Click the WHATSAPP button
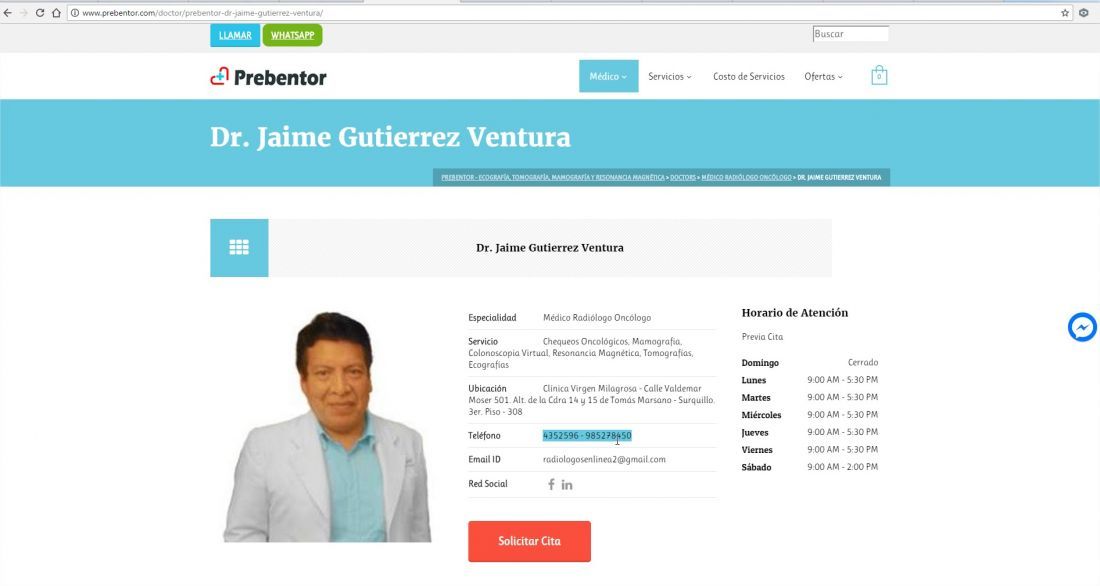1100x586 pixels. click(293, 35)
